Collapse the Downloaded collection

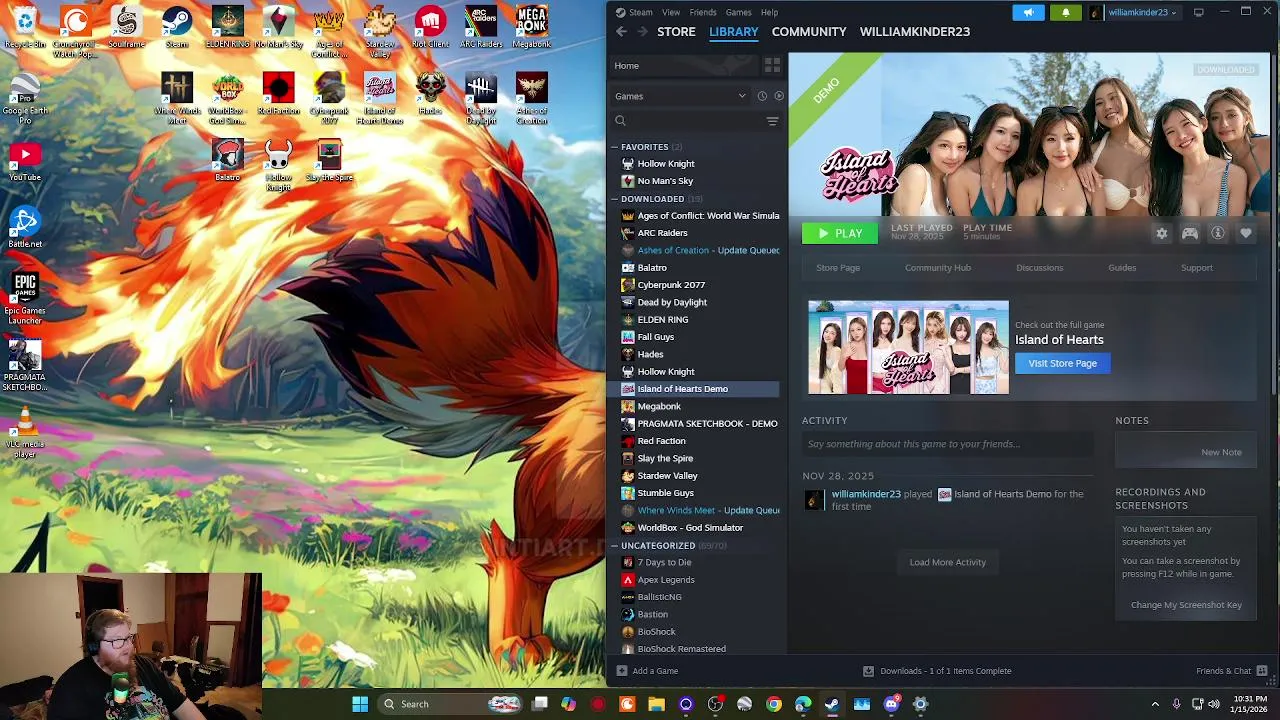tap(614, 199)
